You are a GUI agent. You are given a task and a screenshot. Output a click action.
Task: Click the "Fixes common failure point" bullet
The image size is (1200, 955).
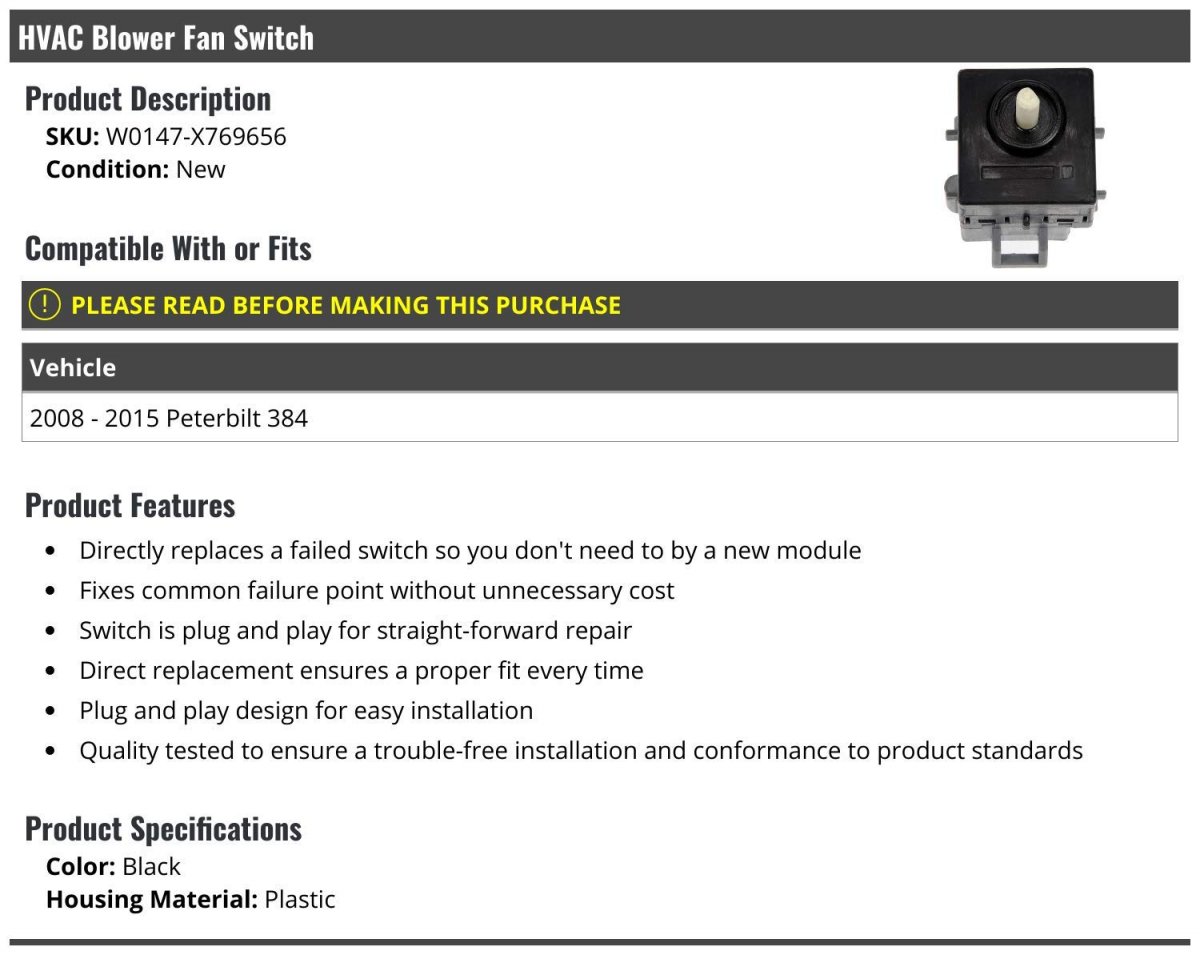(x=377, y=590)
